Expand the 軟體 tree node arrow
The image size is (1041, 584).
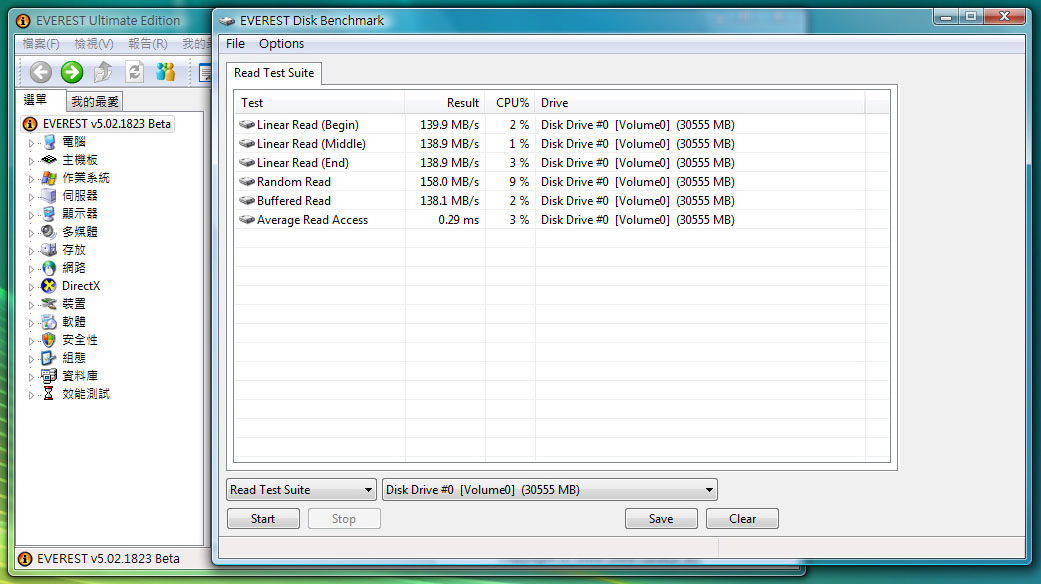31,323
